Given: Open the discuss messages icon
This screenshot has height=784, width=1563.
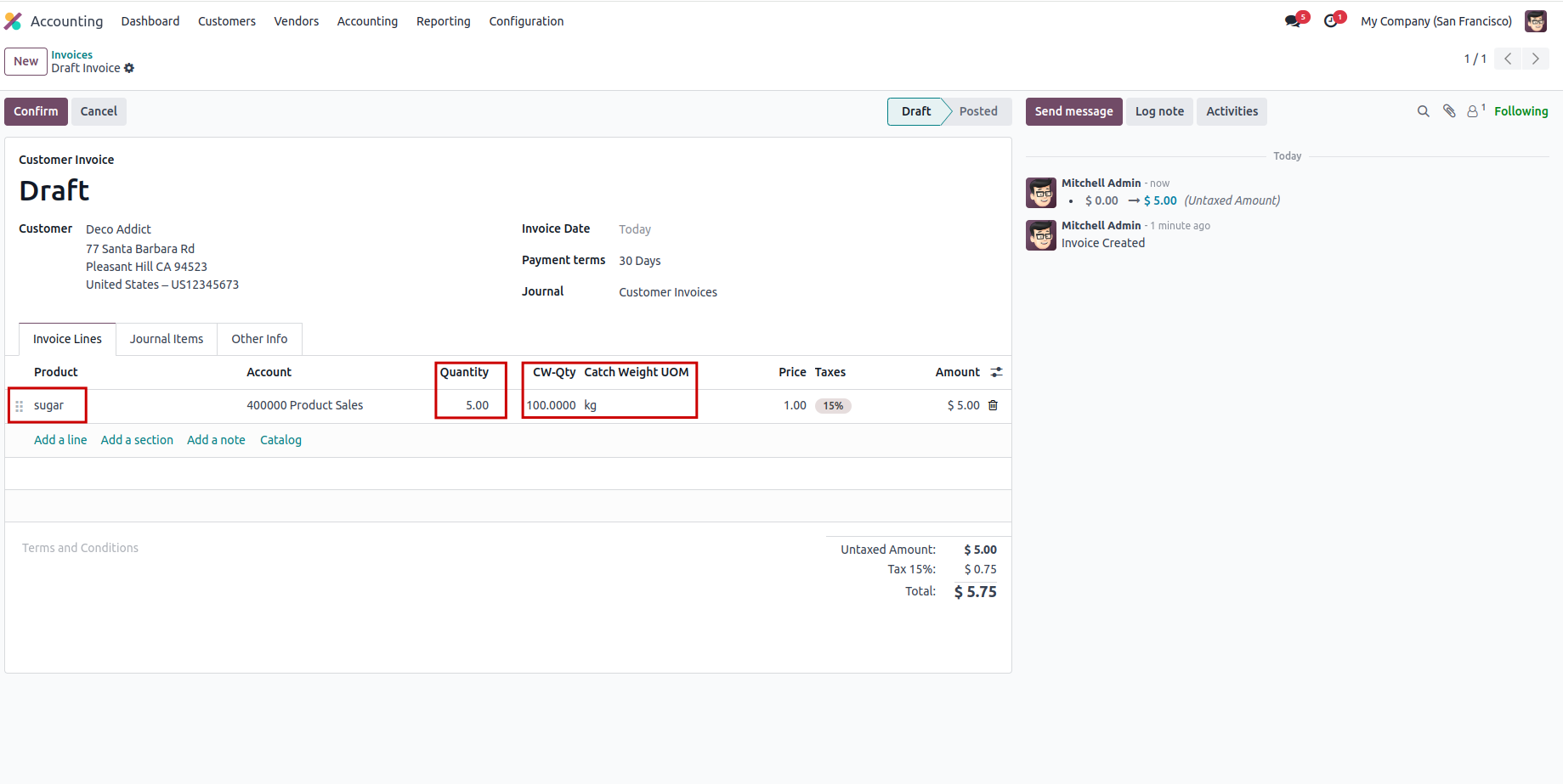Looking at the screenshot, I should point(1294,21).
